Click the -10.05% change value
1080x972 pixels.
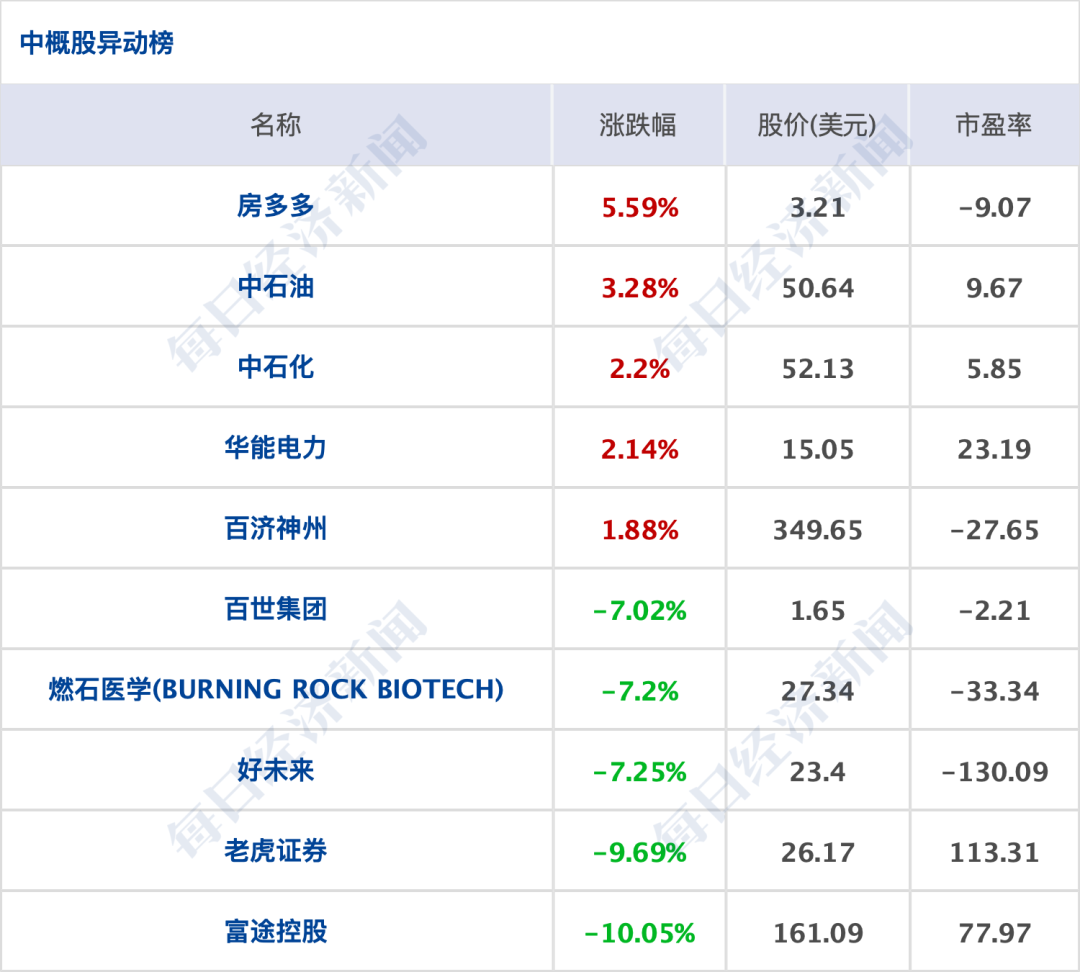(640, 933)
